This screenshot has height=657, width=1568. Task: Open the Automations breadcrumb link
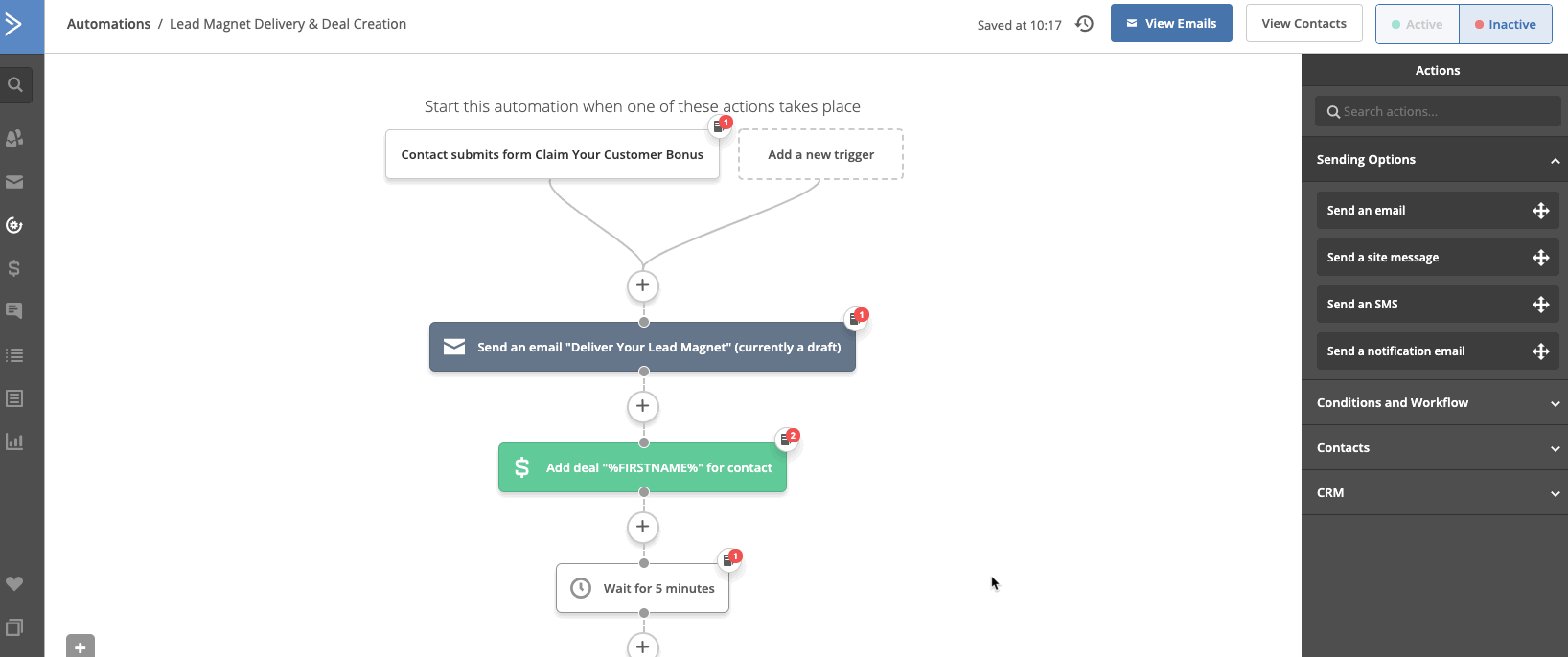(x=108, y=24)
